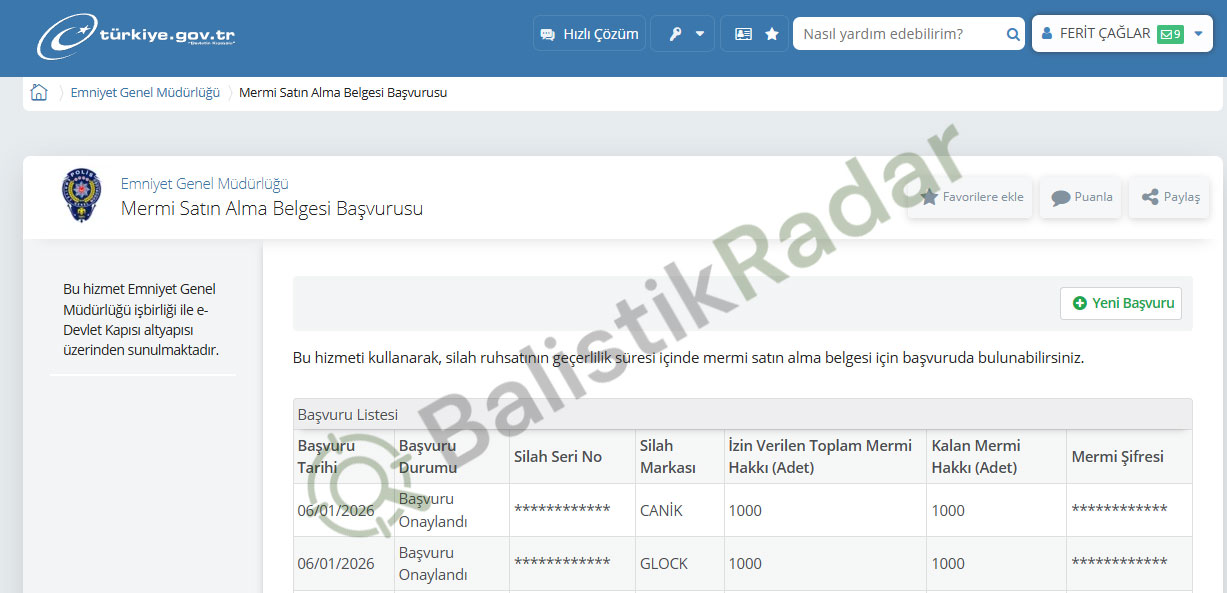Click the Hızlı Çözüm button
The width and height of the screenshot is (1227, 593).
tap(589, 34)
